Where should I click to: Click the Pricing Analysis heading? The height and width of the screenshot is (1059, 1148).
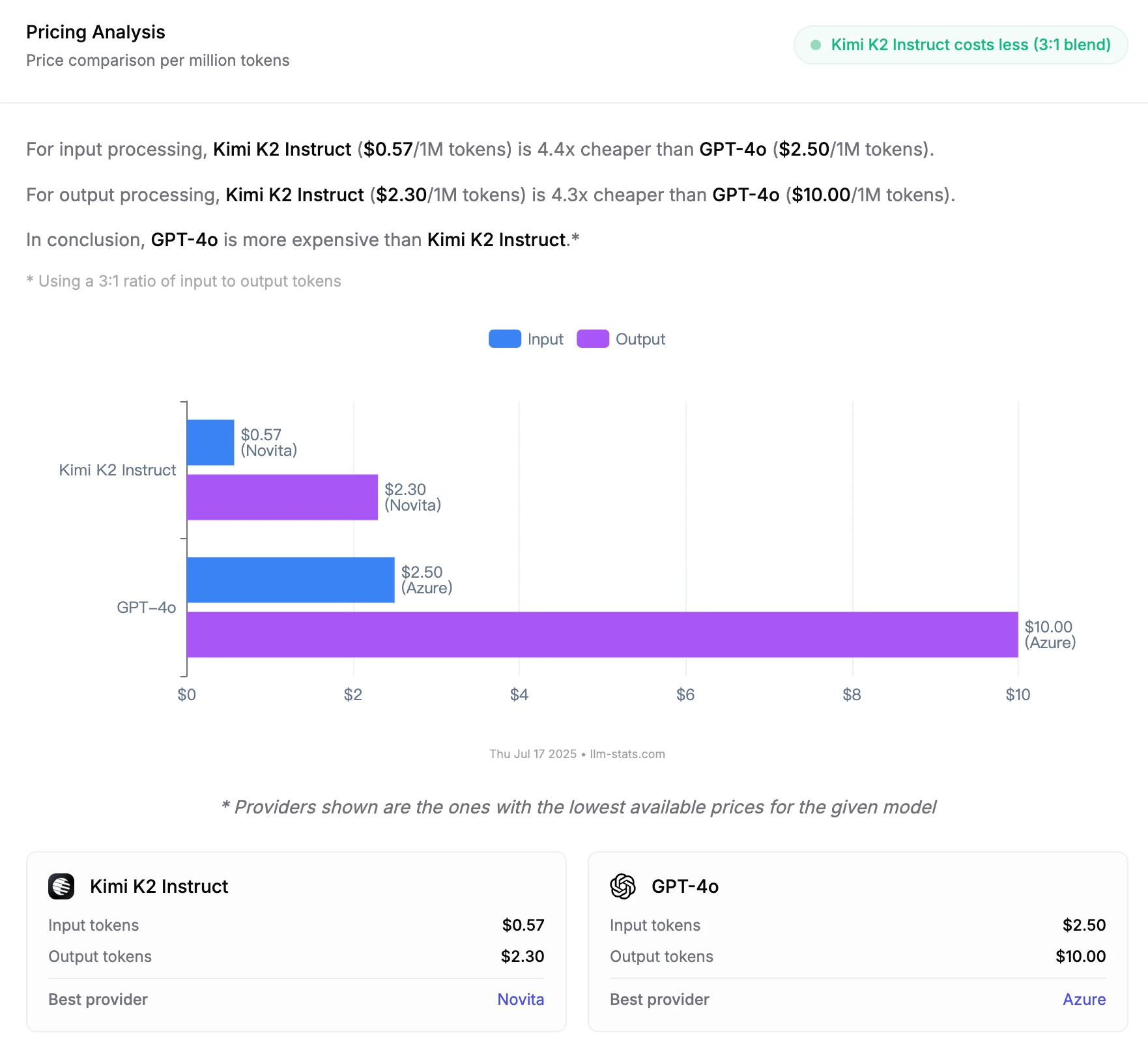tap(96, 32)
